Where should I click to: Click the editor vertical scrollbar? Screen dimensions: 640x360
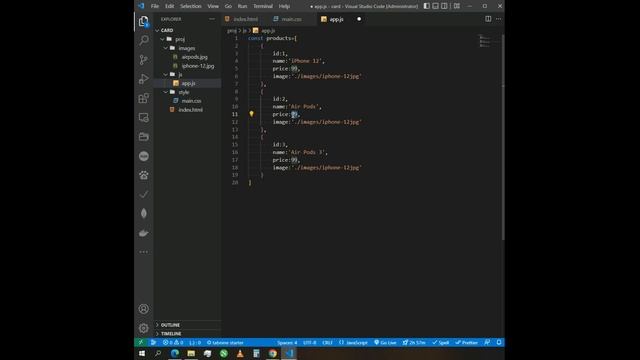click(503, 137)
